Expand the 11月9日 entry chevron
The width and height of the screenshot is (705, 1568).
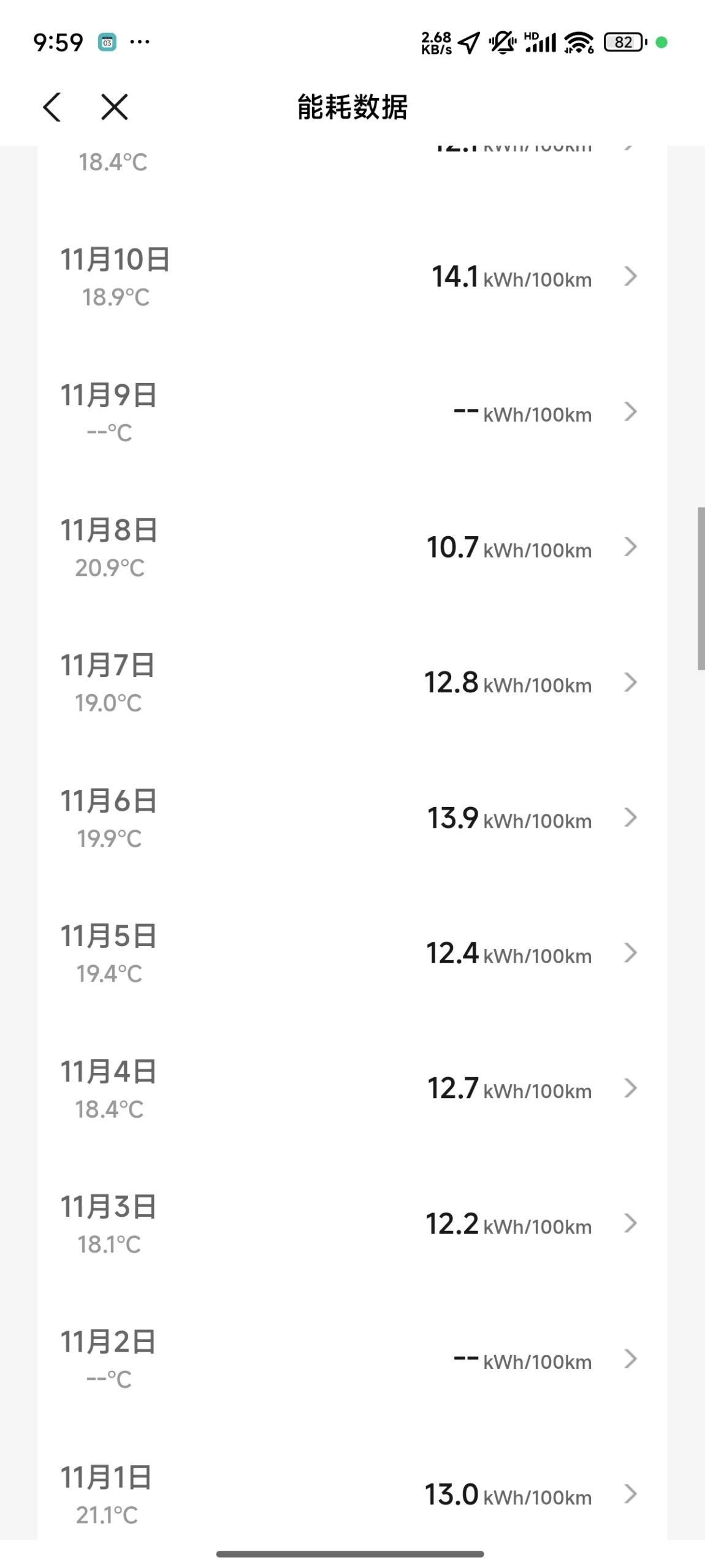pos(630,412)
